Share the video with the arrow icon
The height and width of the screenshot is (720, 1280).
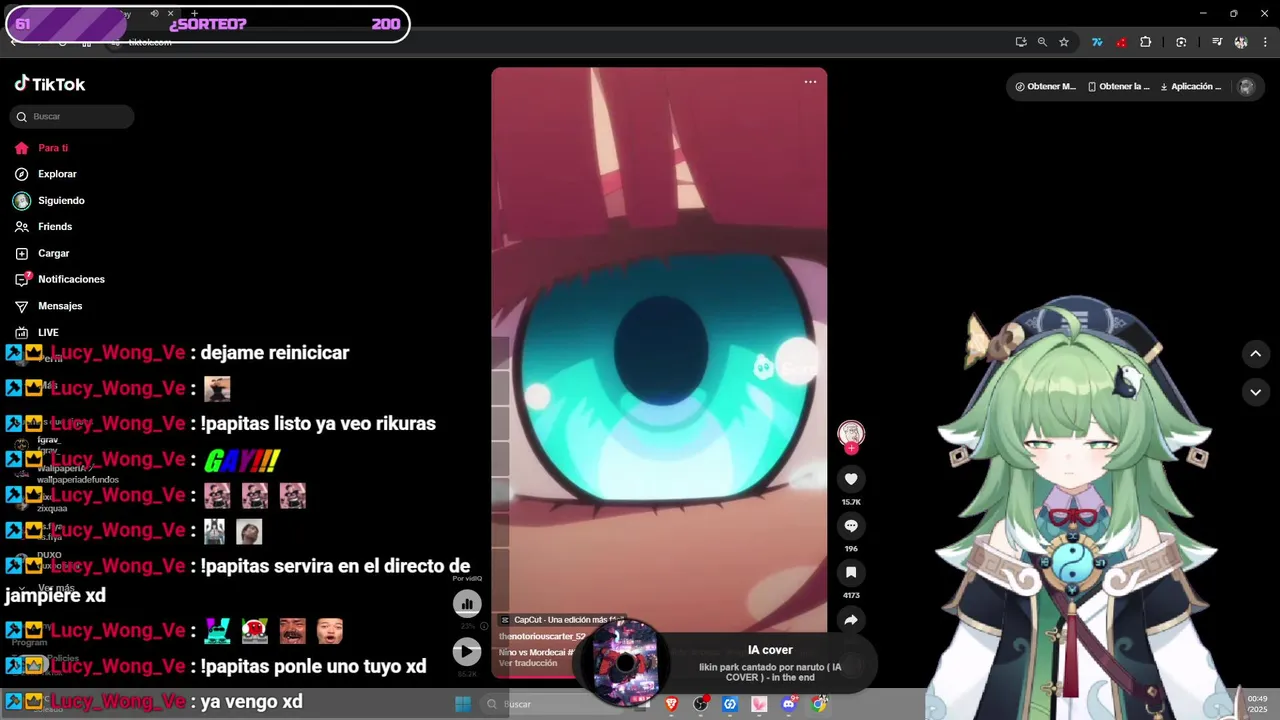point(851,620)
